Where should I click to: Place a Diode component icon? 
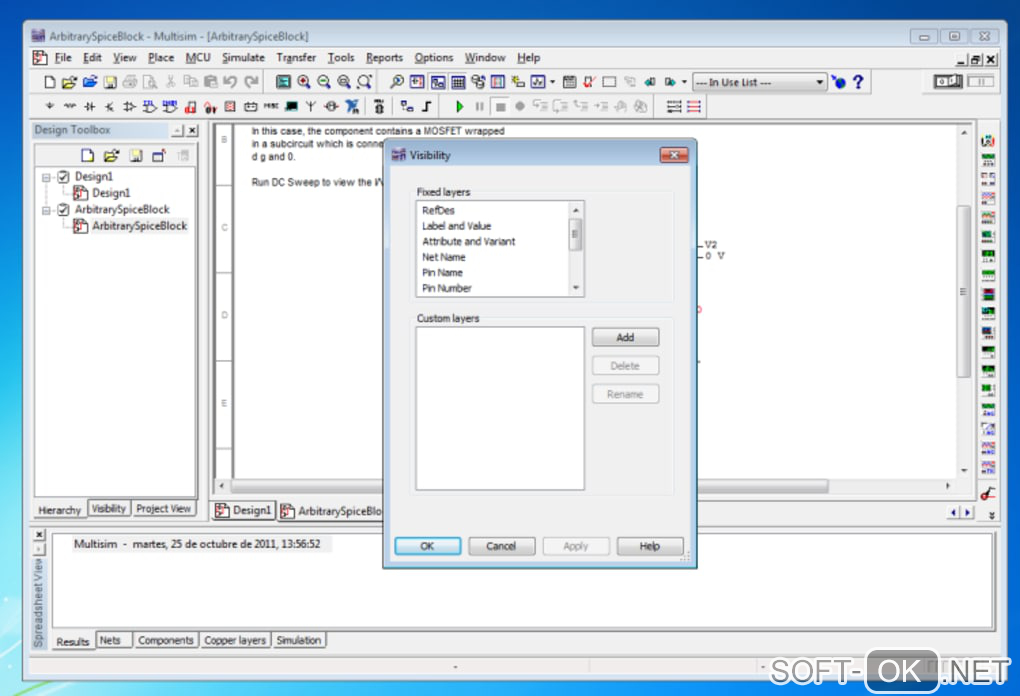click(x=90, y=106)
